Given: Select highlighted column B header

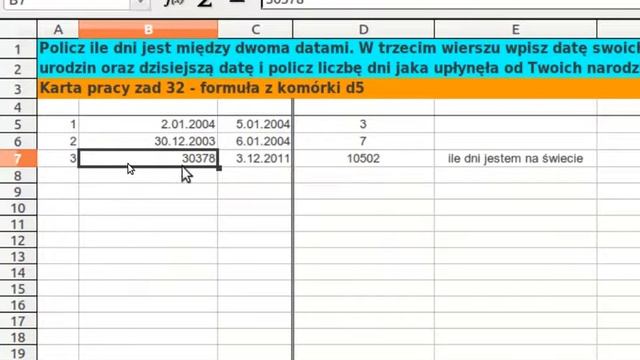Looking at the screenshot, I should (x=148, y=29).
